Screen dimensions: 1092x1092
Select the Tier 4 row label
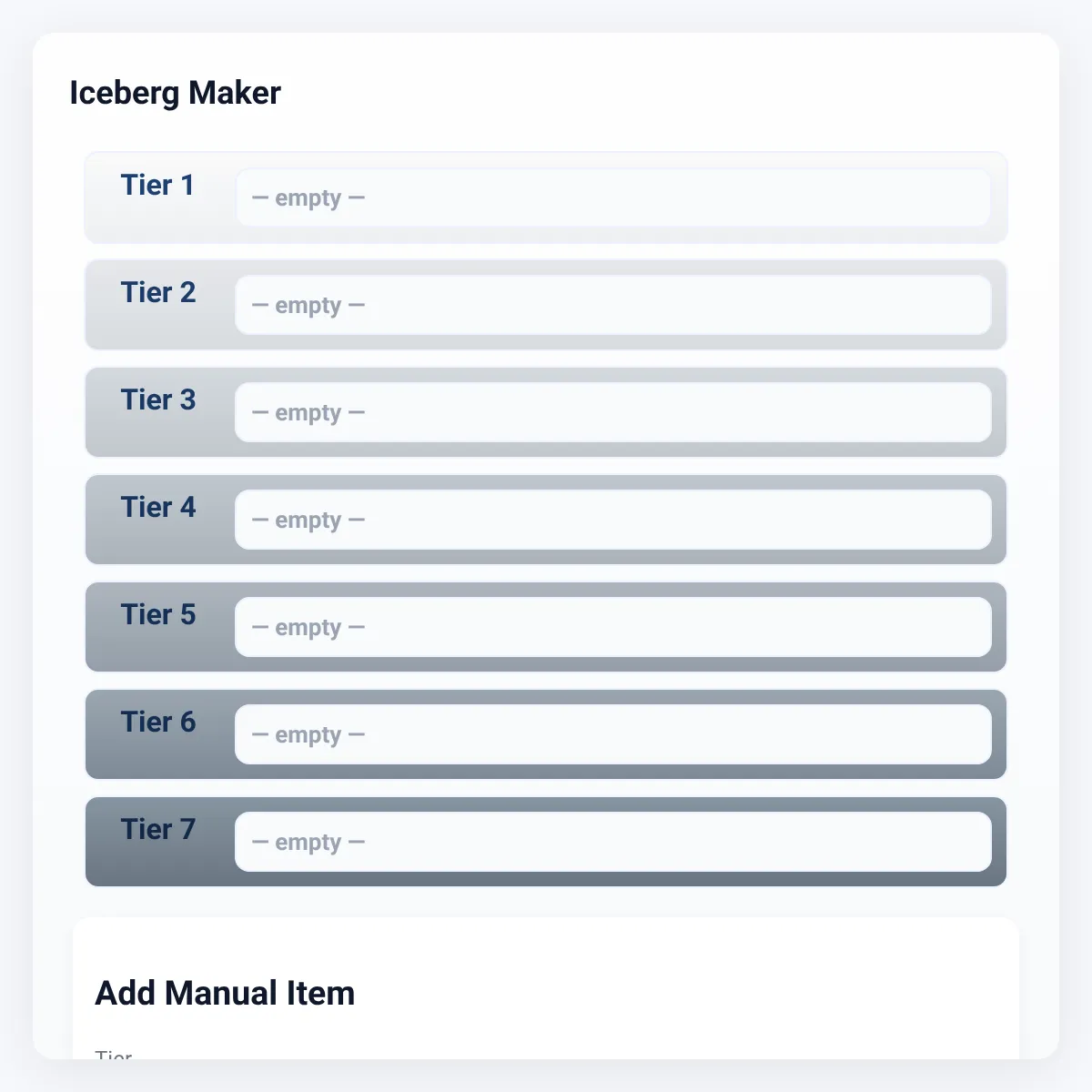158,508
